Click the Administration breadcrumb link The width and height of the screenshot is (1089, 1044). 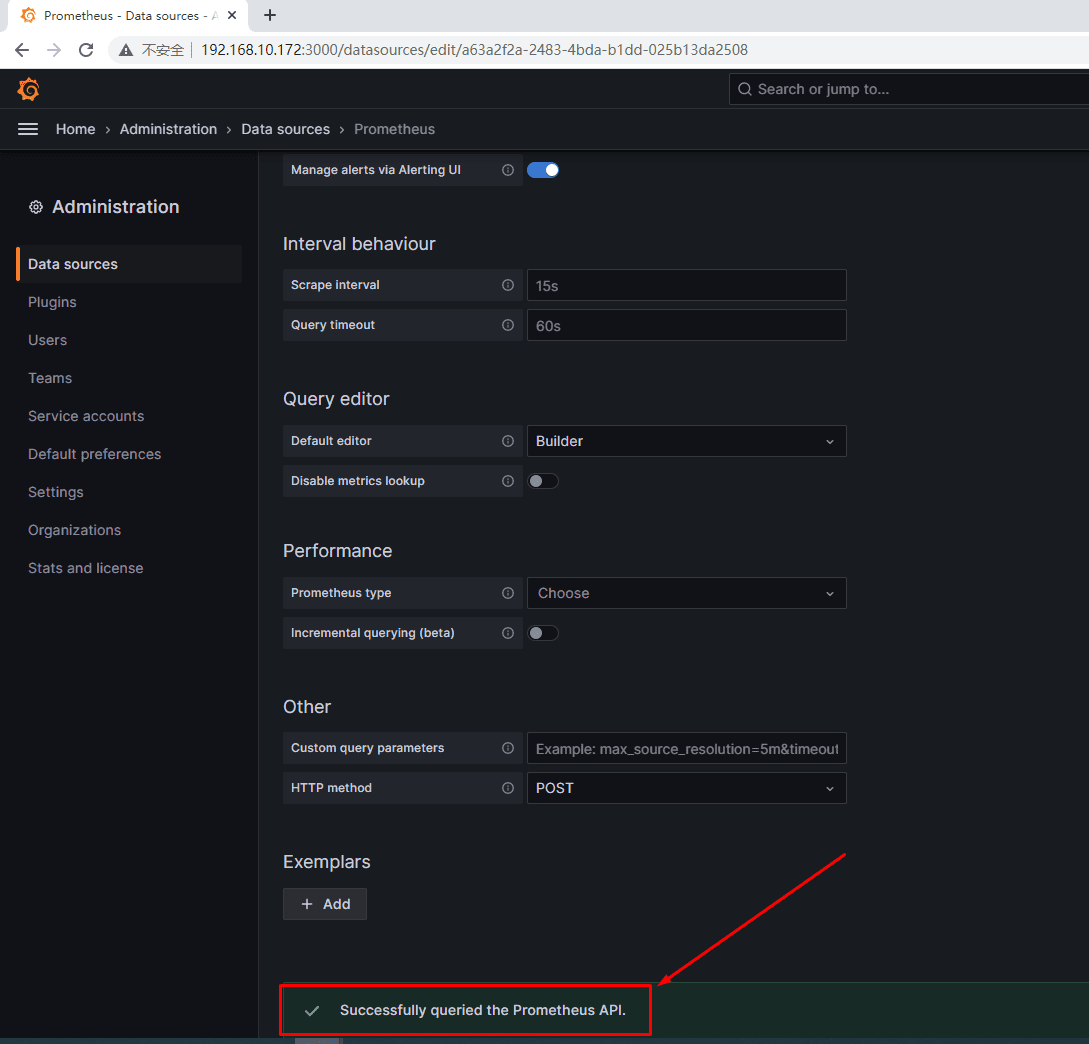(168, 129)
